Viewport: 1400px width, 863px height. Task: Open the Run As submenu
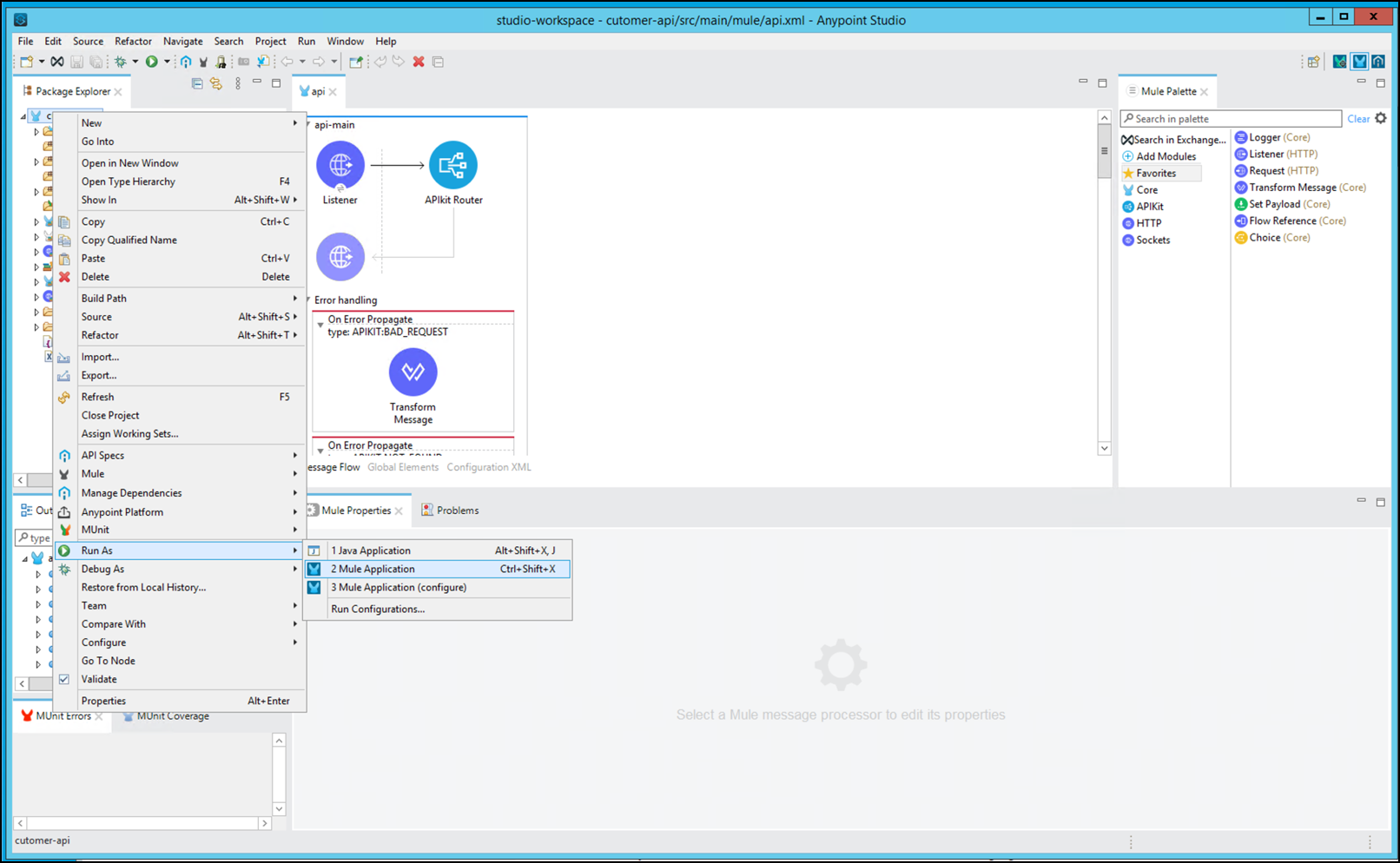[x=180, y=550]
